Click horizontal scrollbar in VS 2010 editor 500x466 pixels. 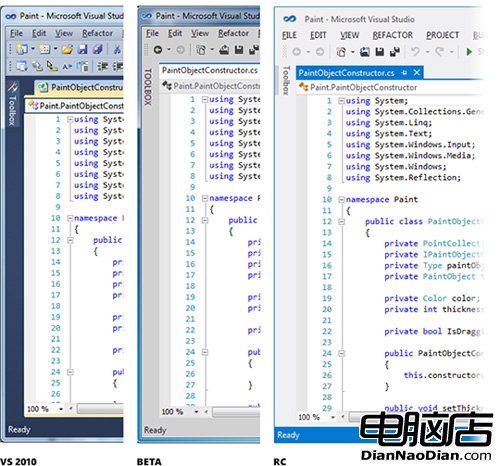(x=100, y=409)
